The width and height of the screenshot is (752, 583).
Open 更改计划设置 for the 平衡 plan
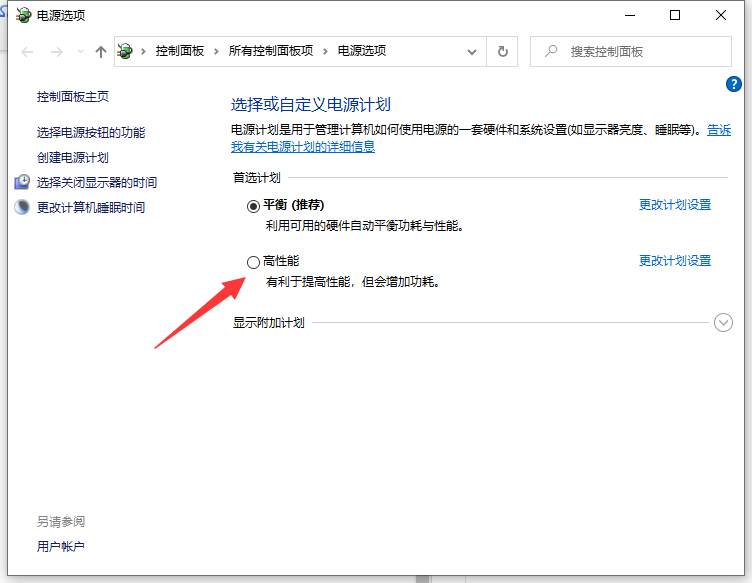(675, 205)
